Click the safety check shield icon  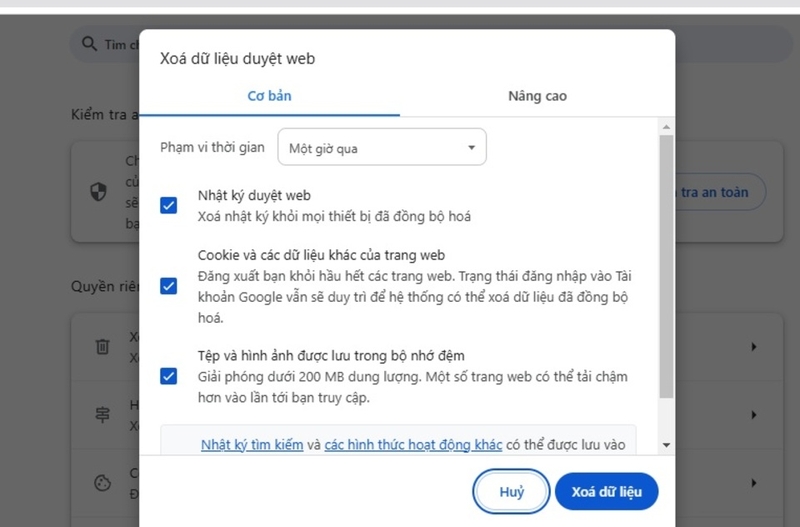[98, 192]
